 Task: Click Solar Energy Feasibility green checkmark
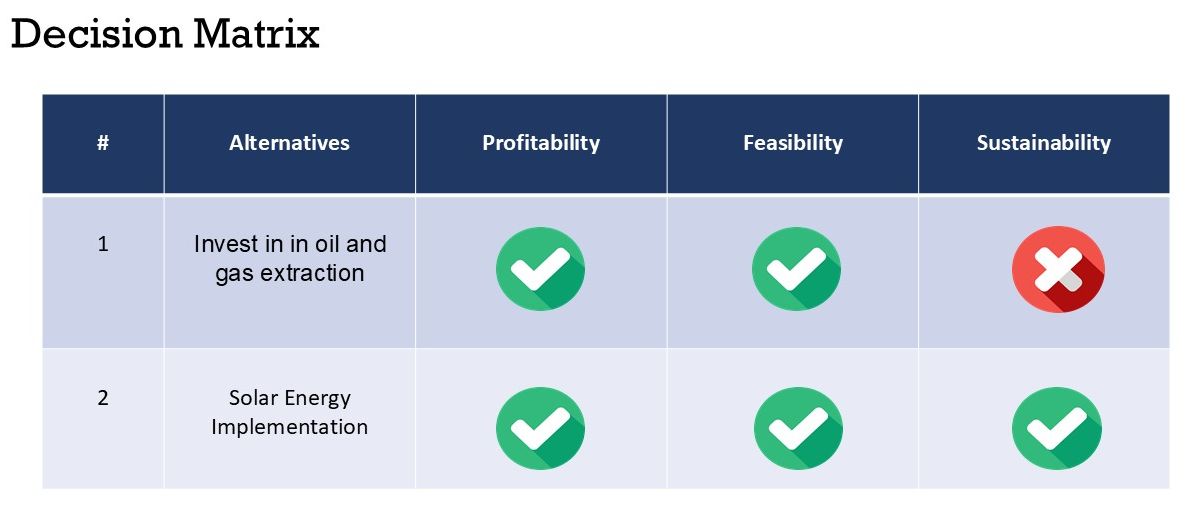(x=797, y=428)
